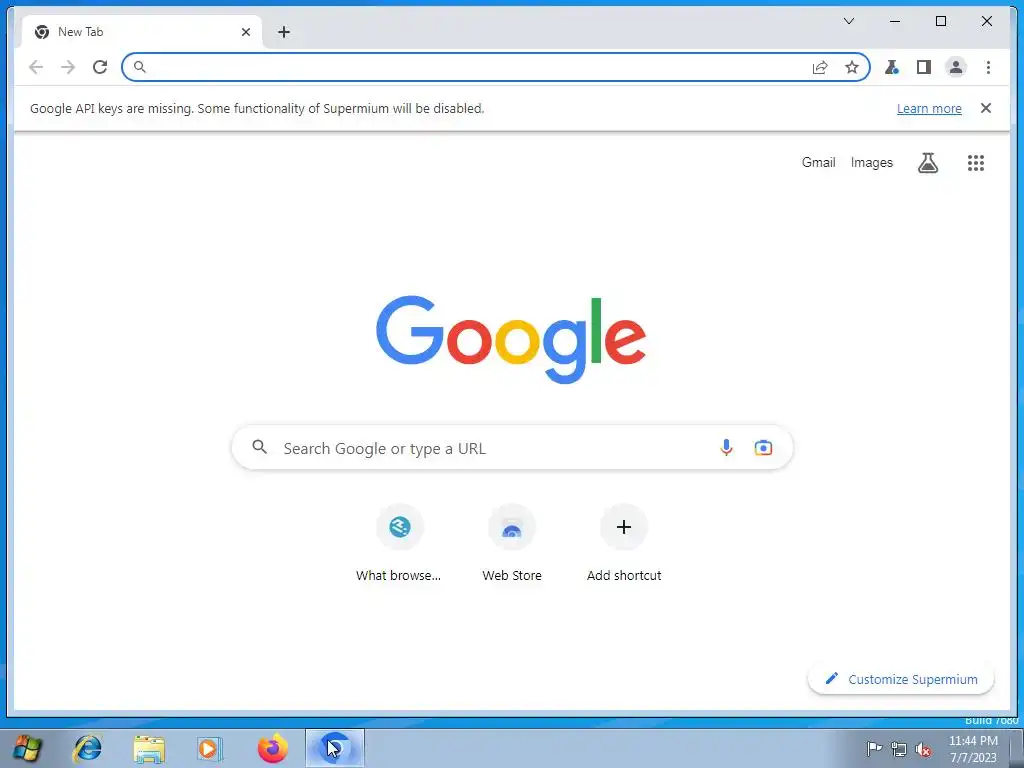This screenshot has width=1024, height=768.
Task: Focus the Search Google or type a URL box
Action: tap(512, 448)
